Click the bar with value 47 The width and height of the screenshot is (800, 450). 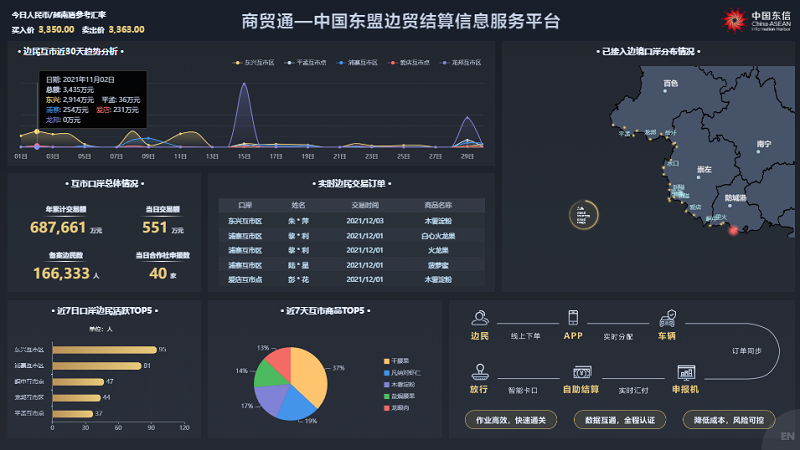tap(78, 382)
